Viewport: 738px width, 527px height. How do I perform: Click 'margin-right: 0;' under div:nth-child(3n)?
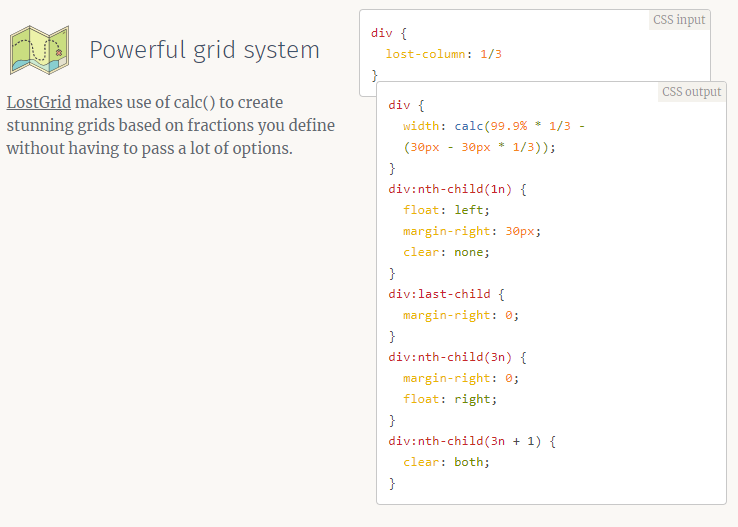point(461,378)
